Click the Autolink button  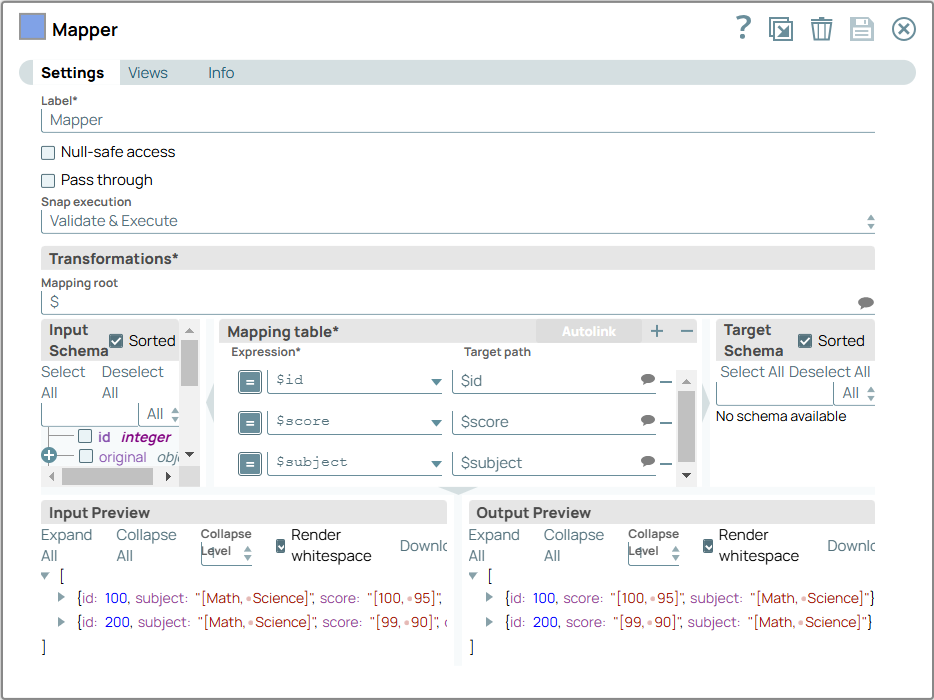tap(588, 331)
